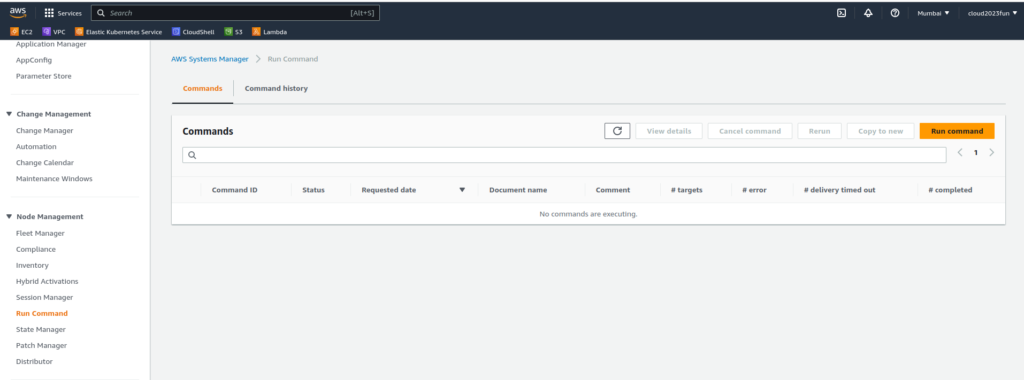Click the View details button

pos(669,131)
